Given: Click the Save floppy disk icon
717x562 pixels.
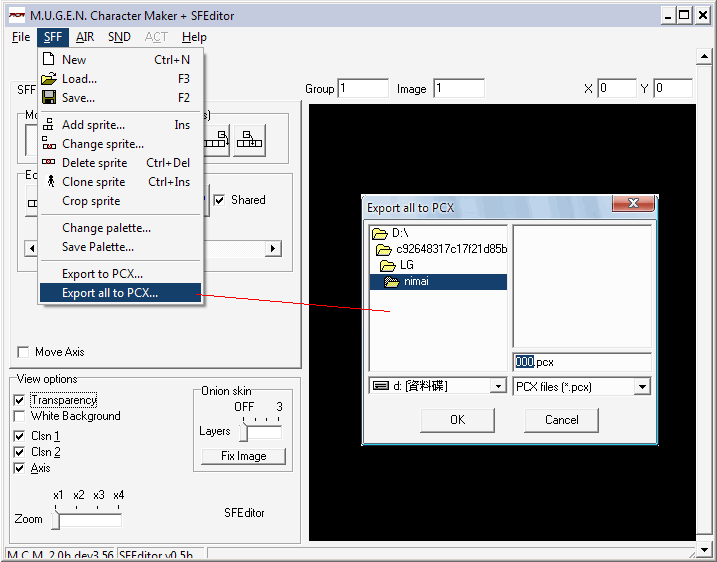Looking at the screenshot, I should [48, 97].
